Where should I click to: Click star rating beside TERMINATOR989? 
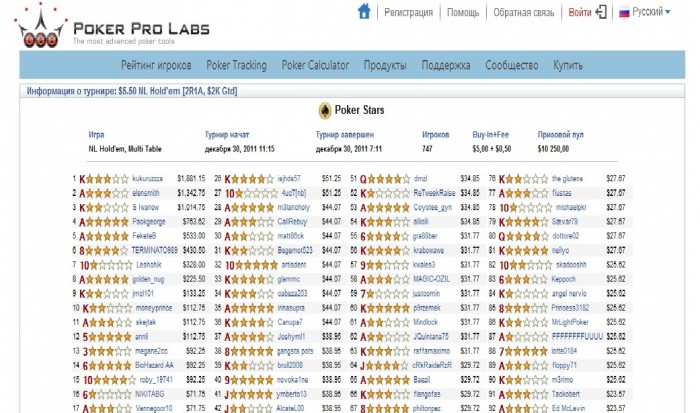[x=107, y=251]
